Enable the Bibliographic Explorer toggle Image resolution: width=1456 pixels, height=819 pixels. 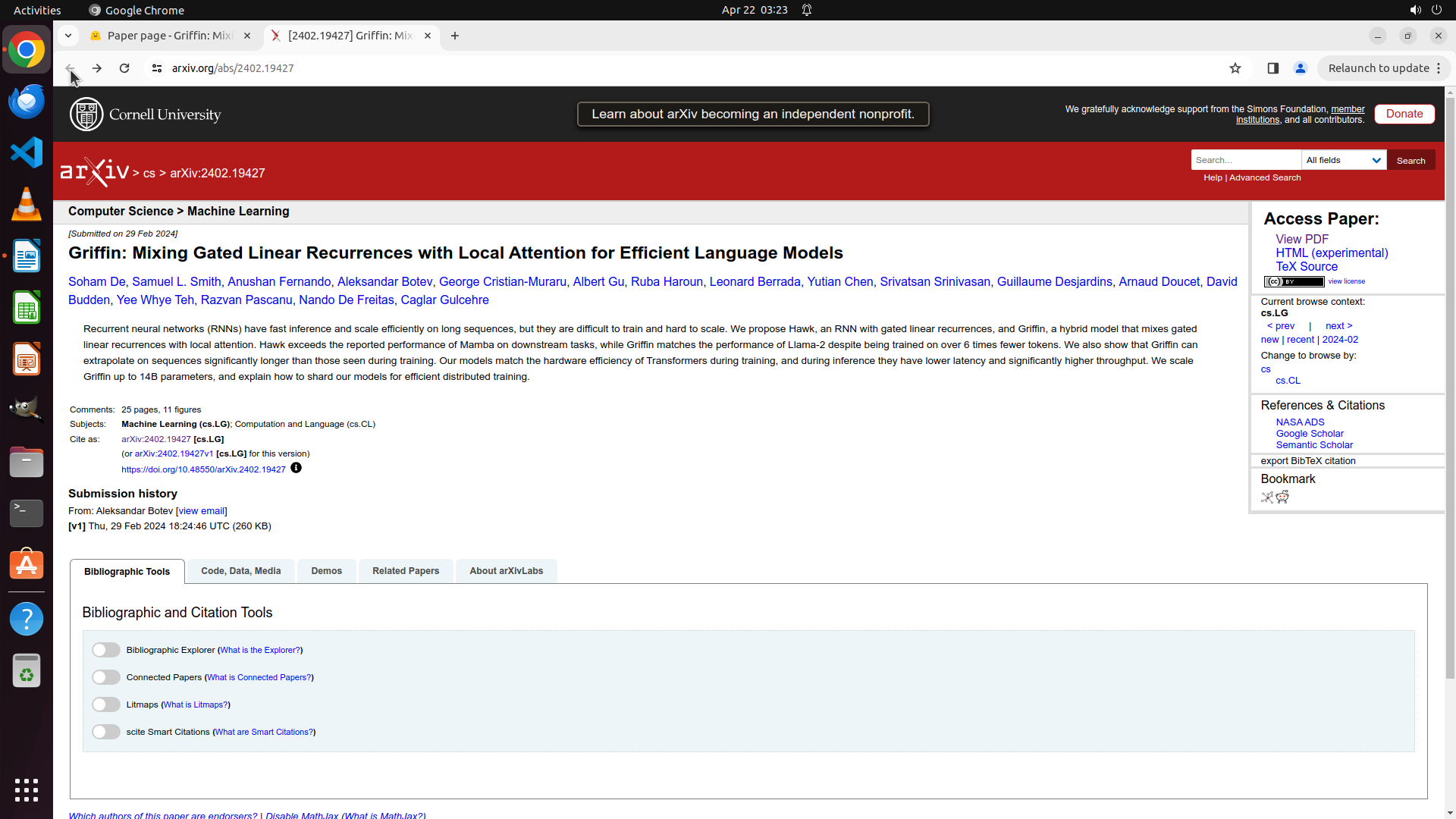pos(106,650)
